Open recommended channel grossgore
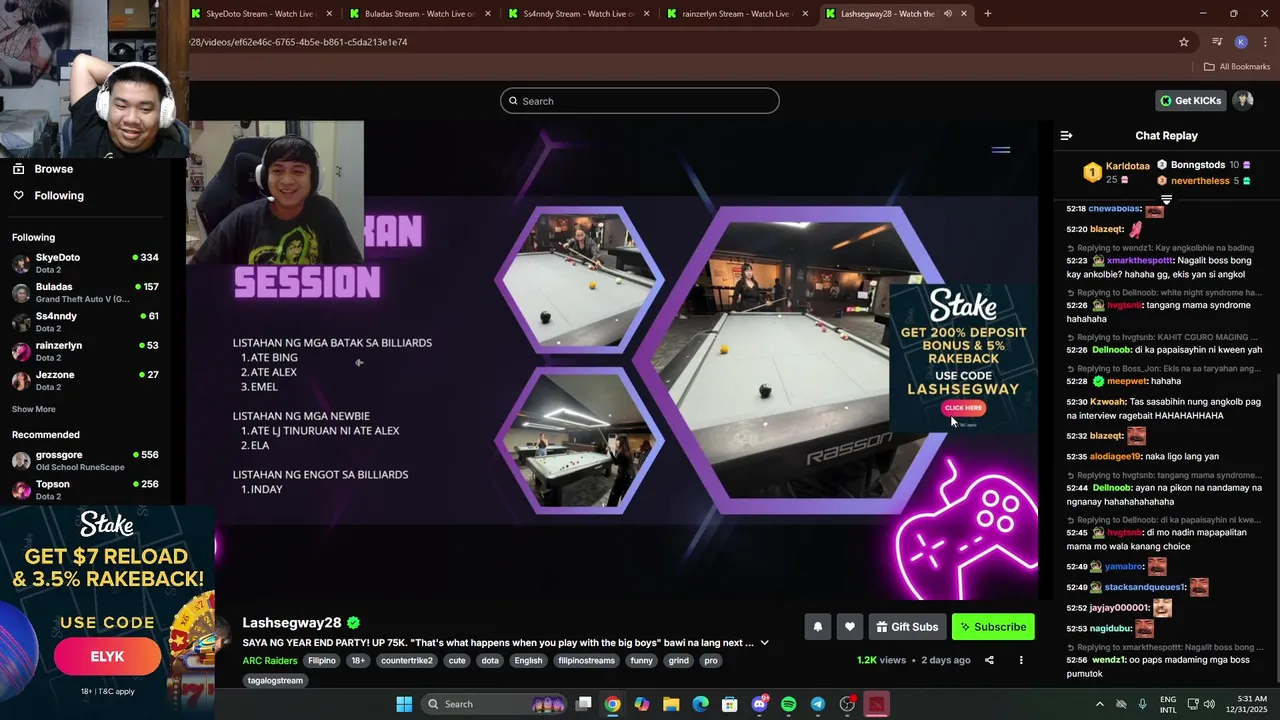Viewport: 1280px width, 720px height. coord(85,460)
